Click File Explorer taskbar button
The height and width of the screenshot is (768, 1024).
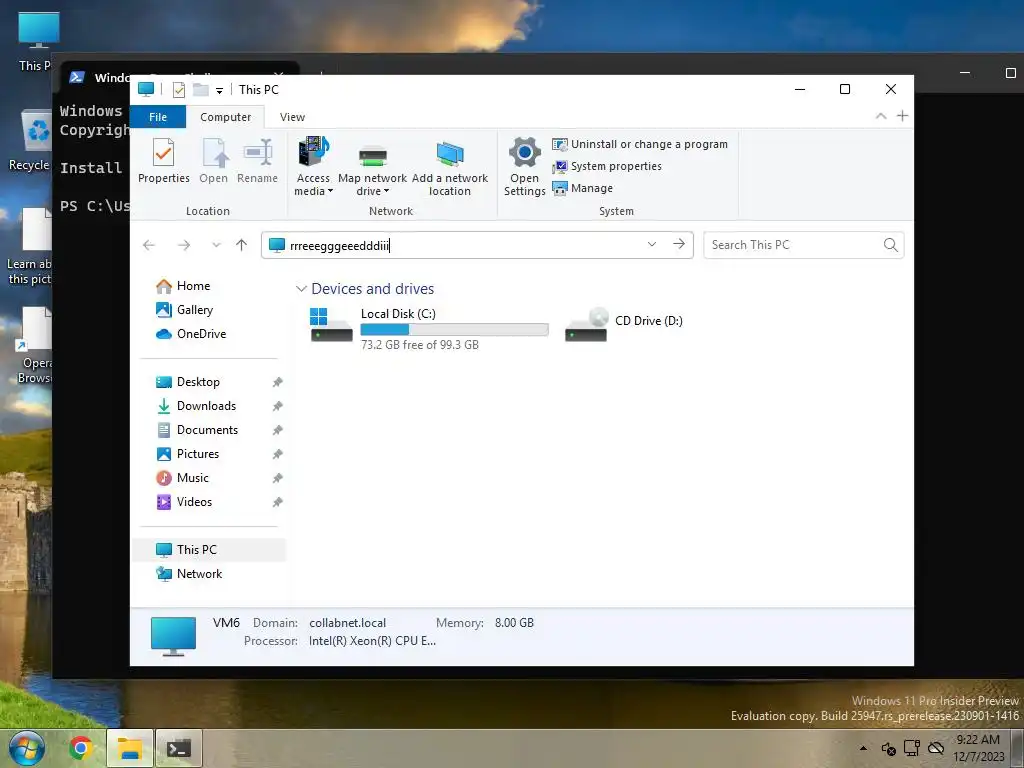[129, 748]
